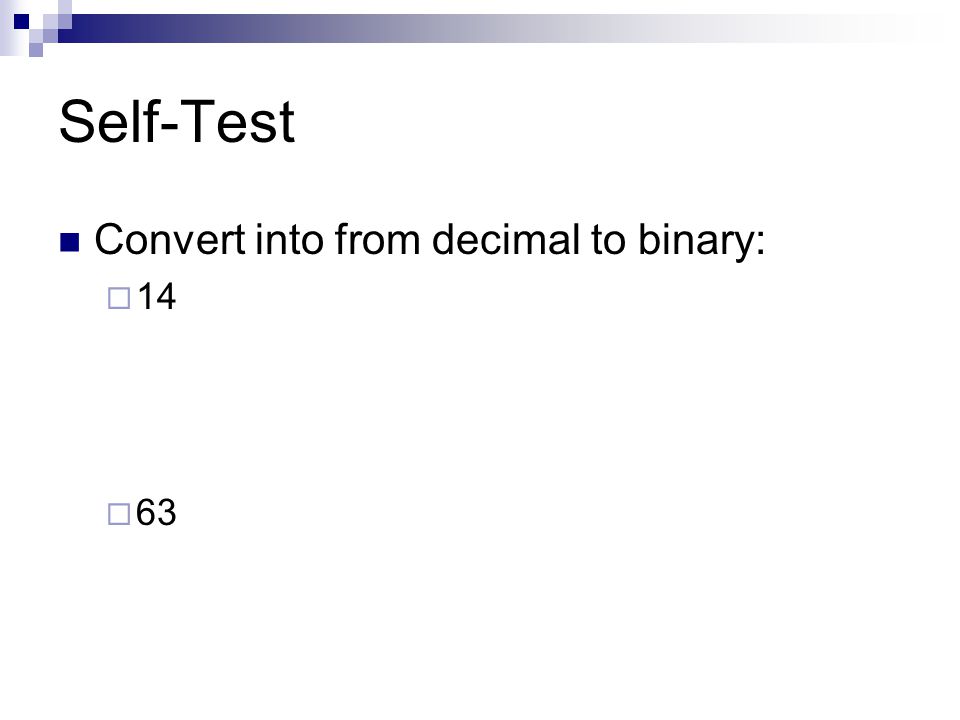Viewport: 960px width, 720px height.
Task: Select the hollow square bullet beside 63
Action: (119, 514)
